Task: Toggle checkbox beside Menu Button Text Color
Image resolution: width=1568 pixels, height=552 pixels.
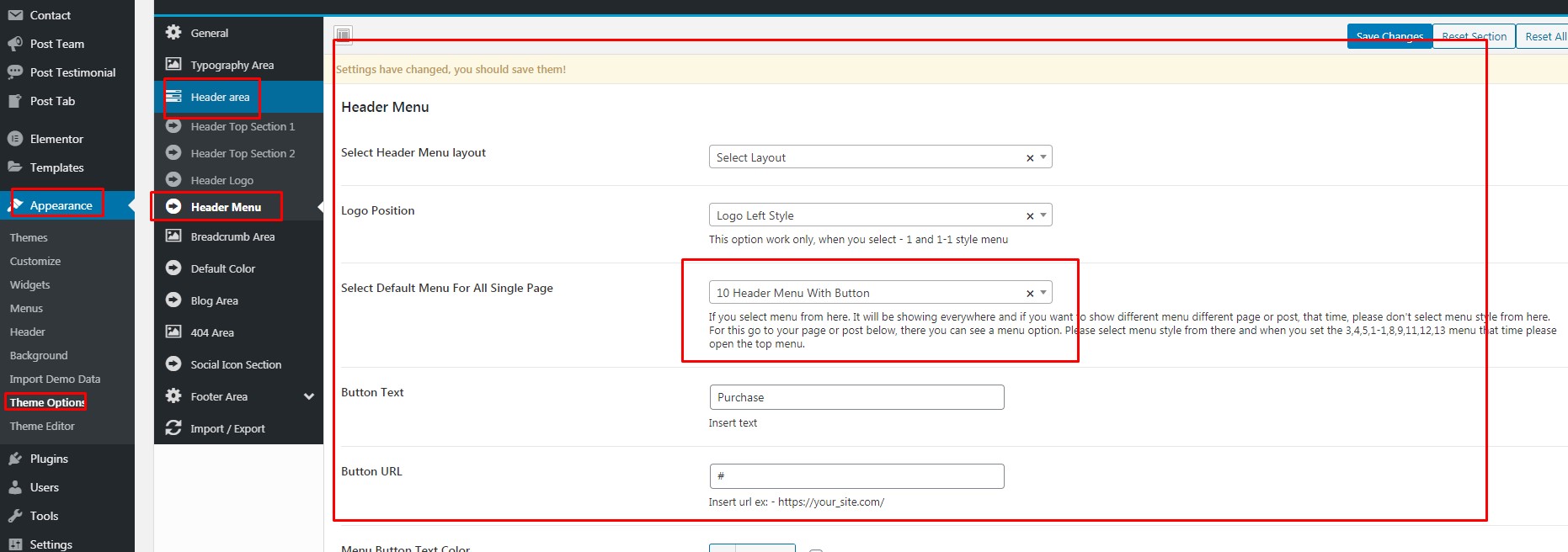Action: point(815,549)
